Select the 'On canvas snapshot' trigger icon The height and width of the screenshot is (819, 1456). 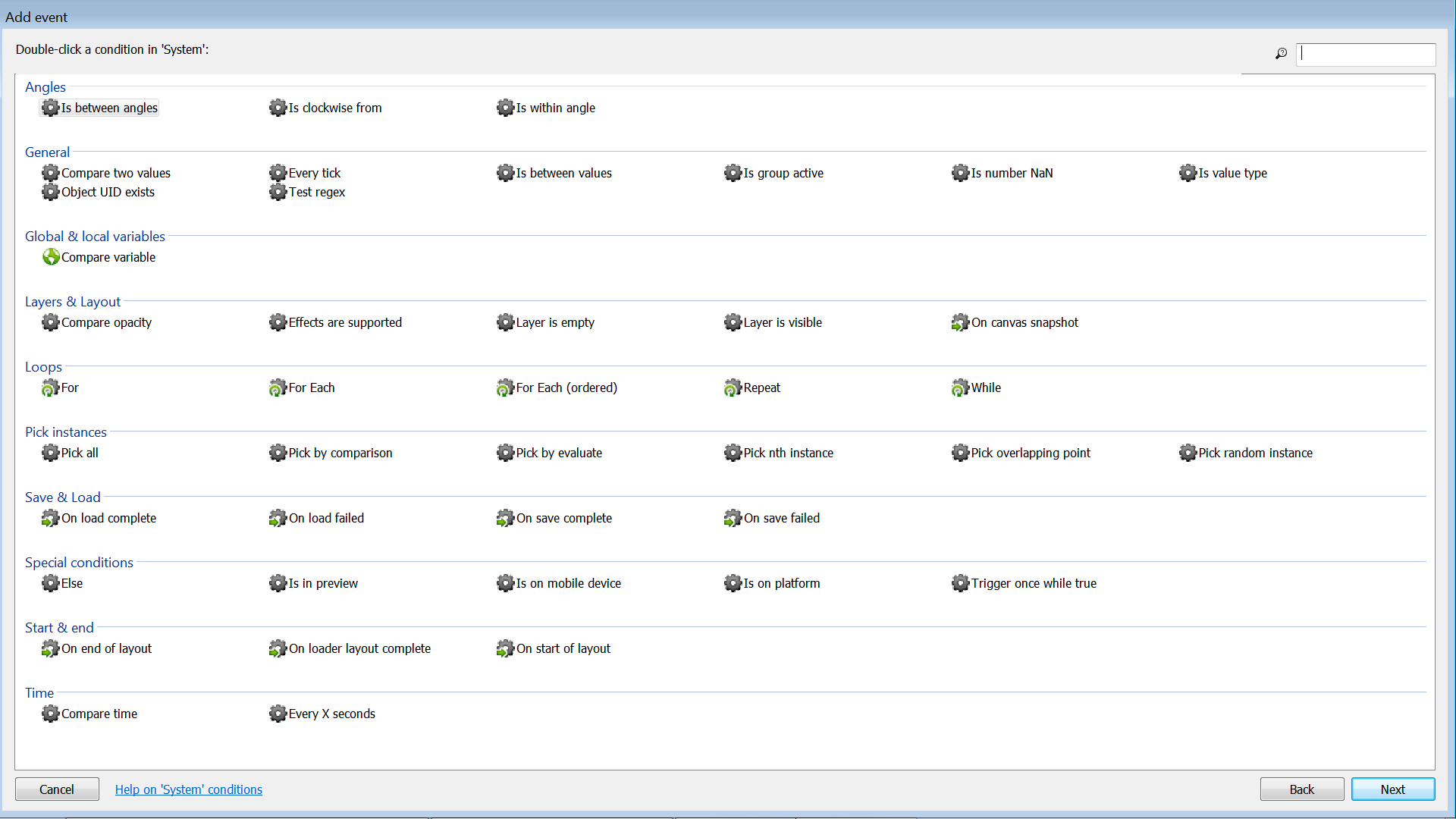pos(960,322)
